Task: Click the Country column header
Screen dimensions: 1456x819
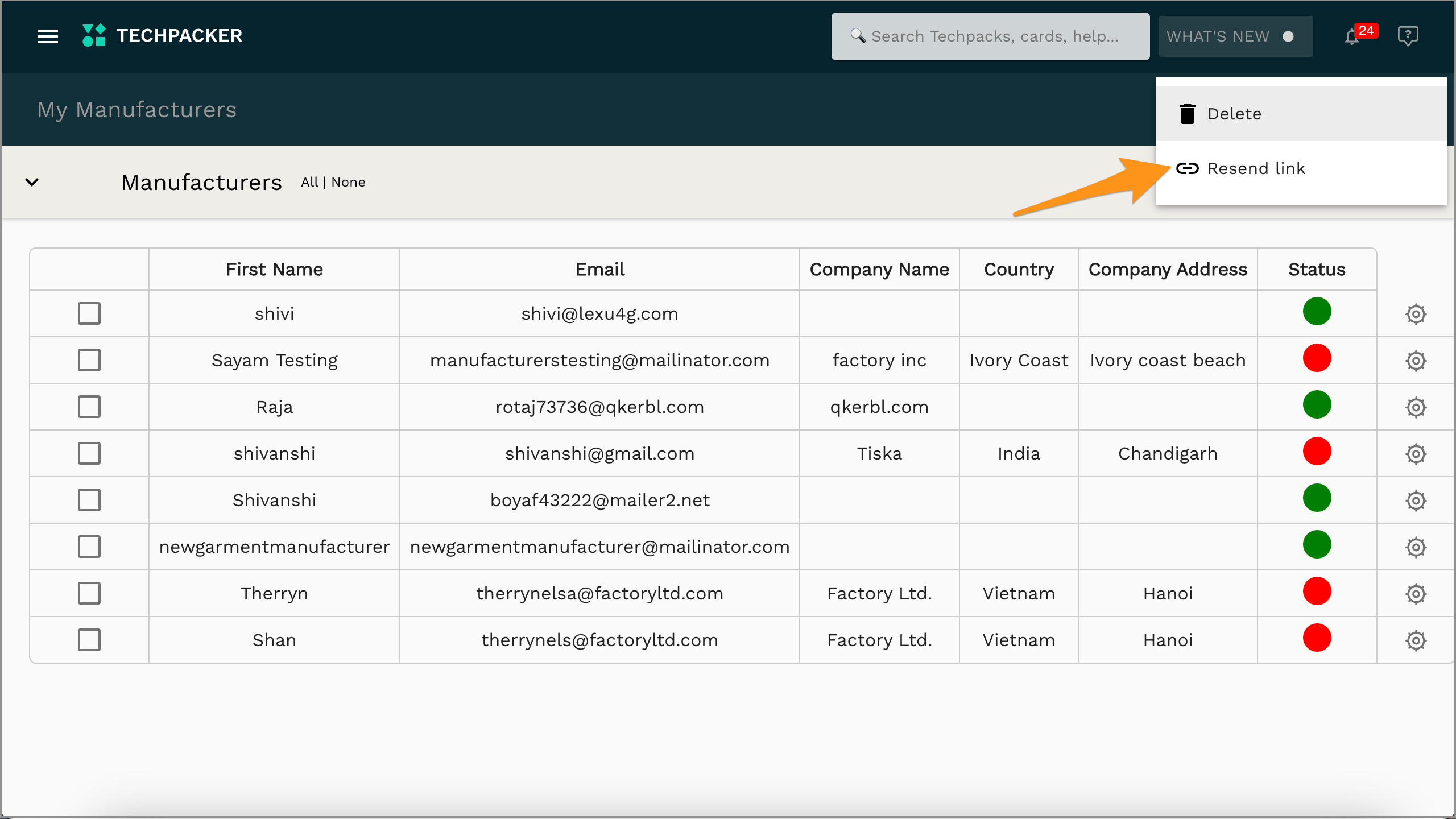Action: click(x=1019, y=269)
